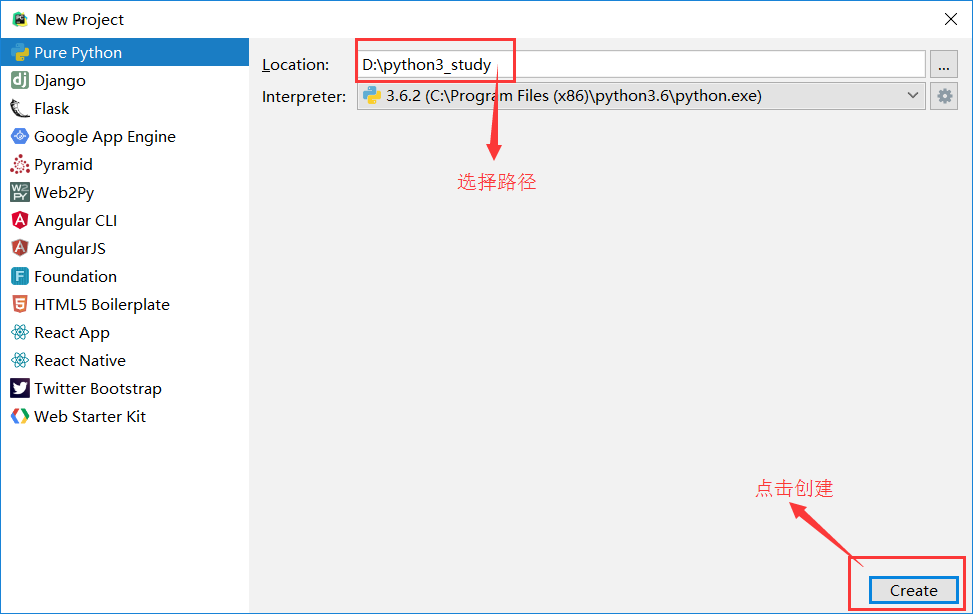Click the React App atom icon
The width and height of the screenshot is (973, 614).
[x=20, y=332]
